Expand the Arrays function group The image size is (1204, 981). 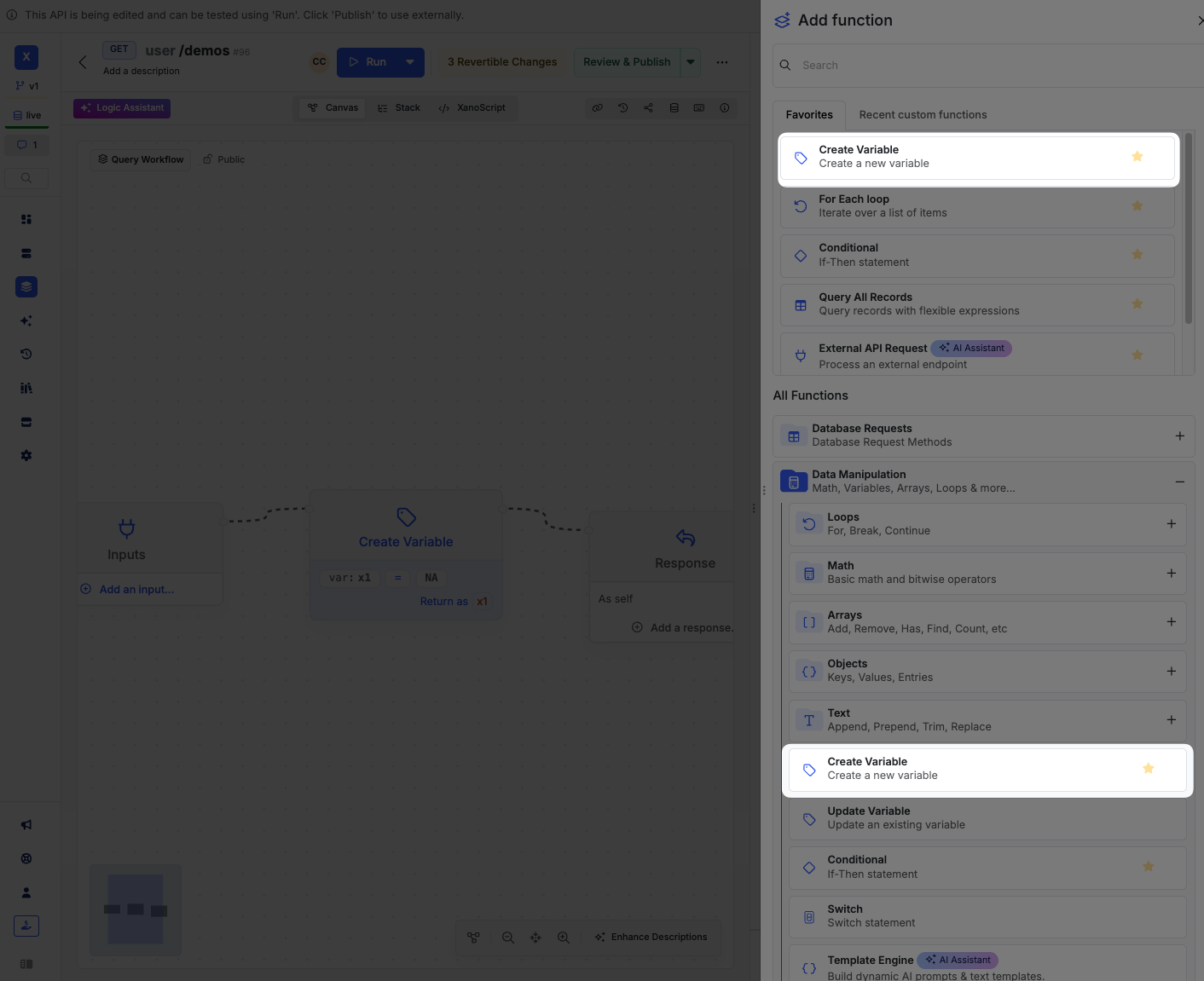[1171, 622]
